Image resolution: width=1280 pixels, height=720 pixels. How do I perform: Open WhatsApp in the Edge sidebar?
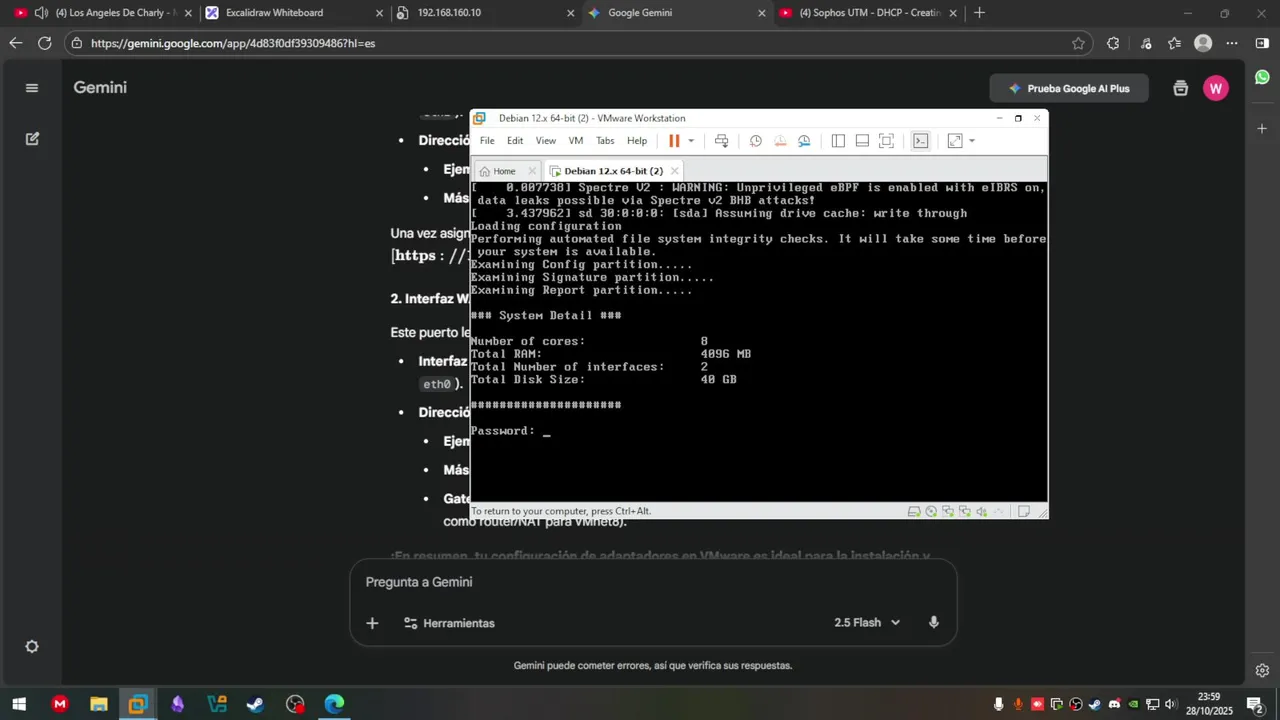1262,77
